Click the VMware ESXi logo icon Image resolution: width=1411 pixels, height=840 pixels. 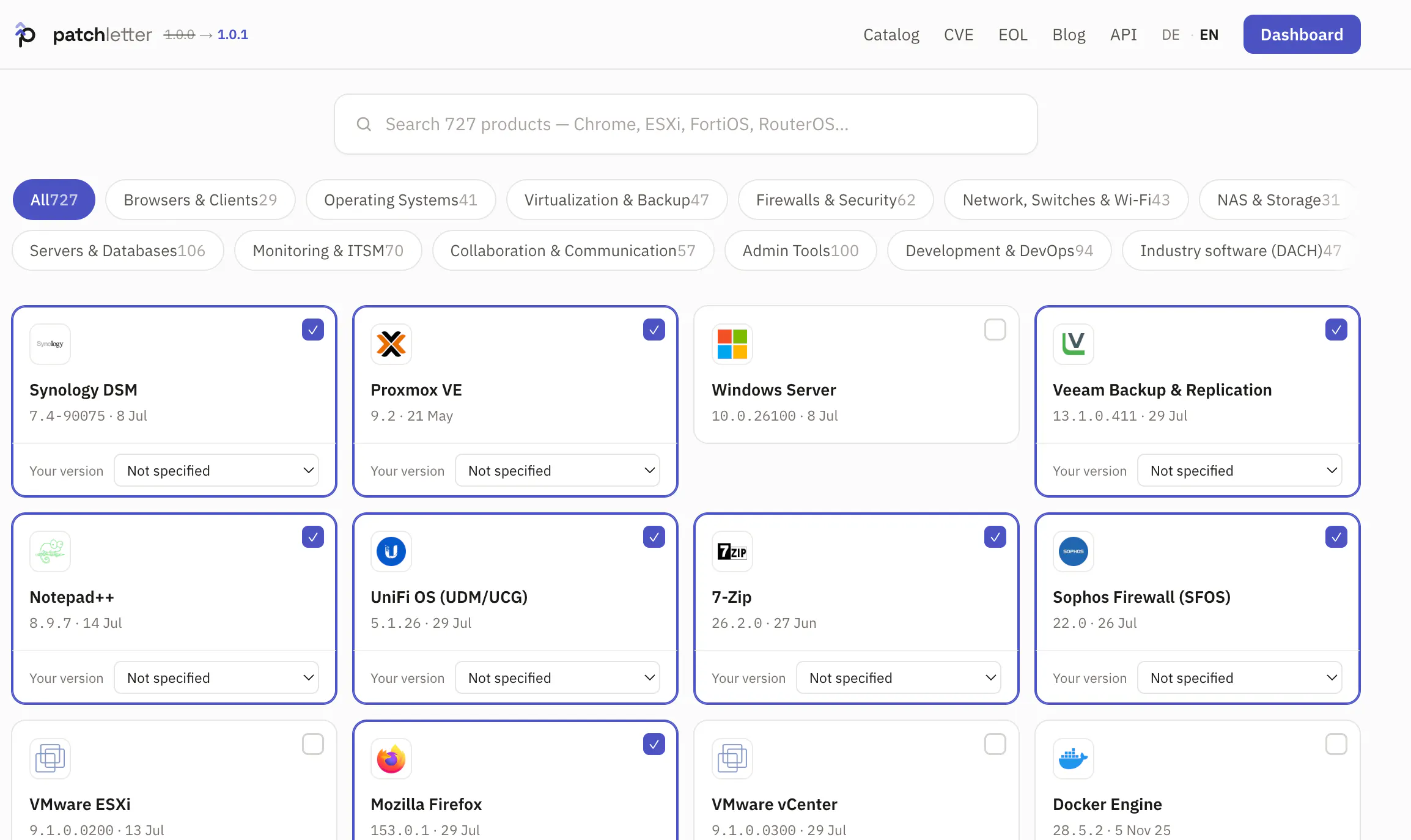[50, 759]
